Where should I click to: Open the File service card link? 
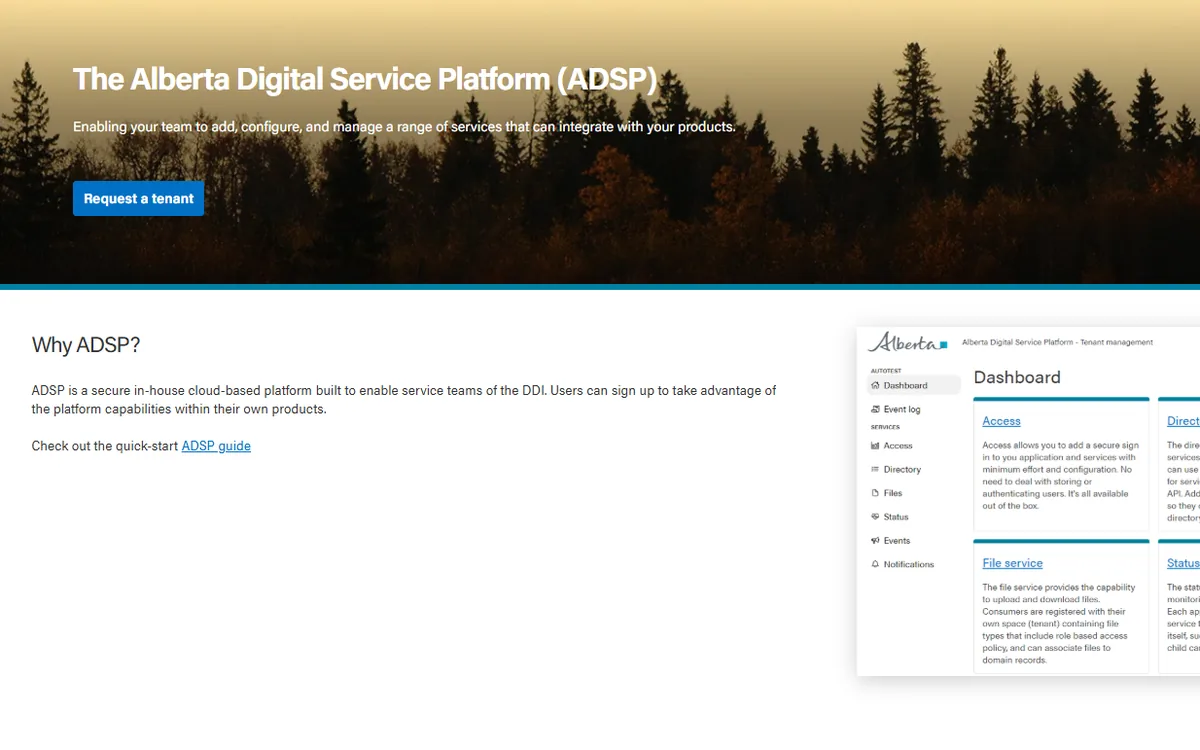pyautogui.click(x=1012, y=563)
